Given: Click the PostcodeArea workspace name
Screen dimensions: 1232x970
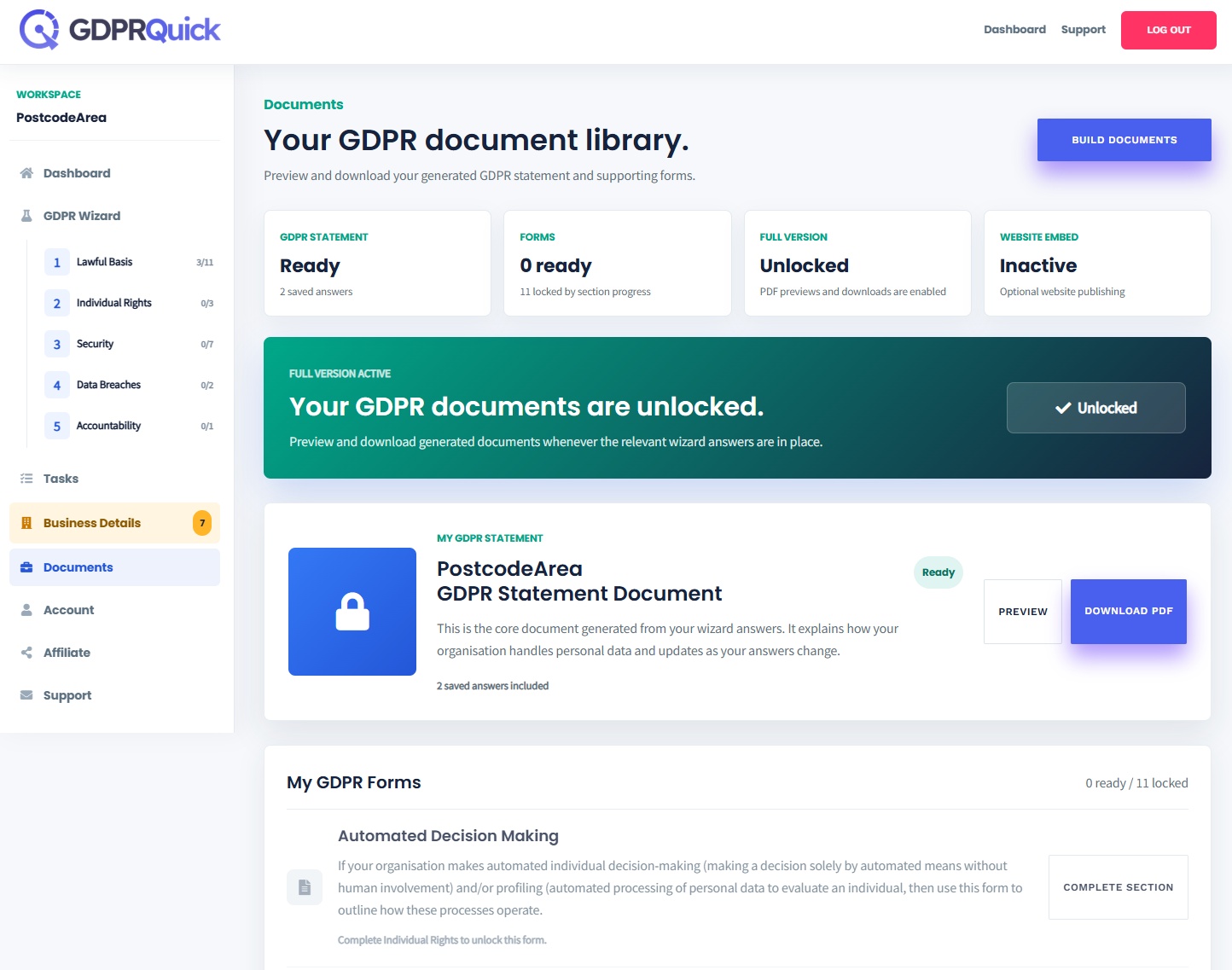Looking at the screenshot, I should 61,118.
